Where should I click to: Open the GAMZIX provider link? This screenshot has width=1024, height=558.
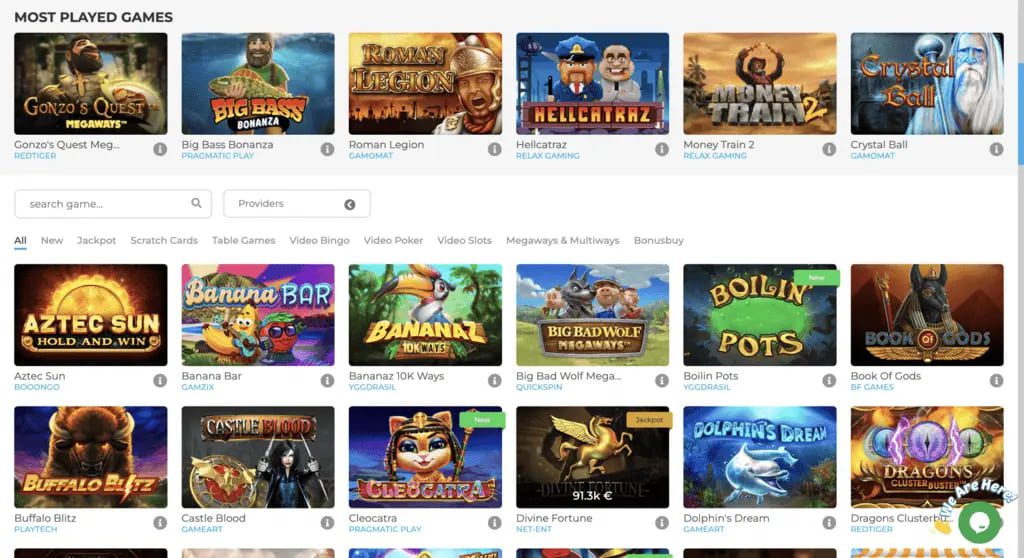coord(197,387)
